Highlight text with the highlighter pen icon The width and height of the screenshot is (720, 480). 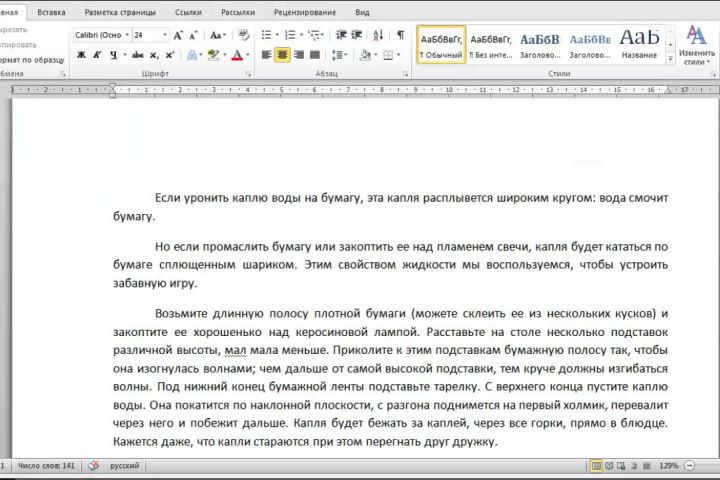point(213,55)
